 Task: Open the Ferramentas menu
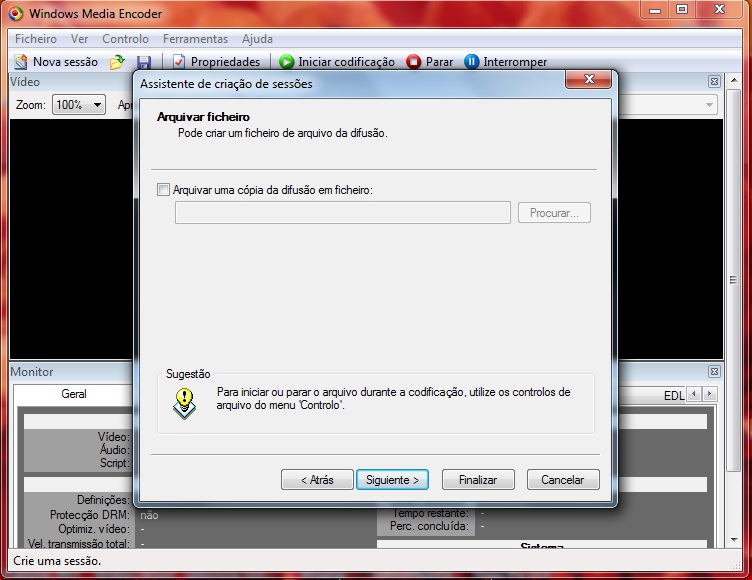pyautogui.click(x=195, y=39)
